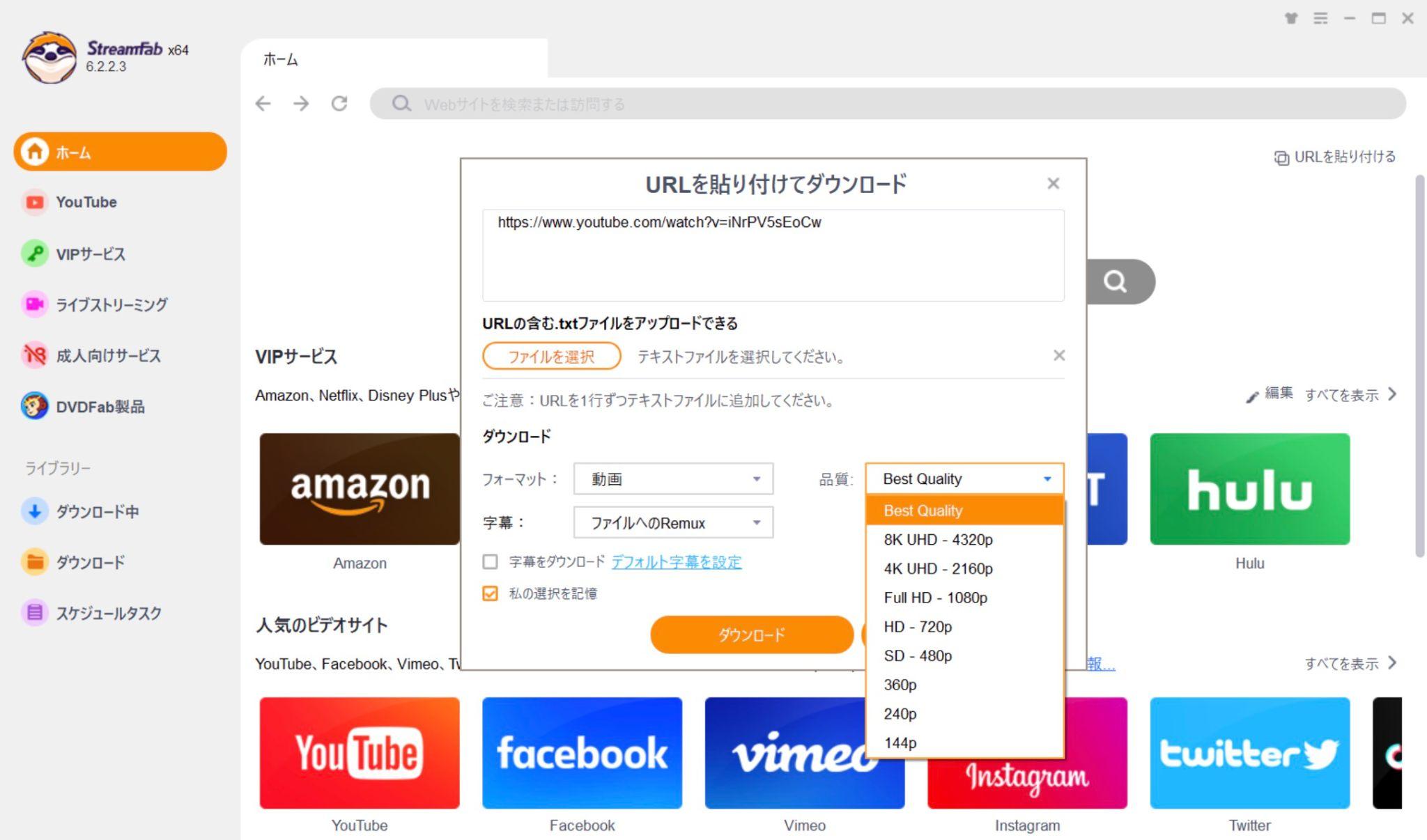
Task: Open the 字幕 Remux dropdown
Action: point(673,522)
